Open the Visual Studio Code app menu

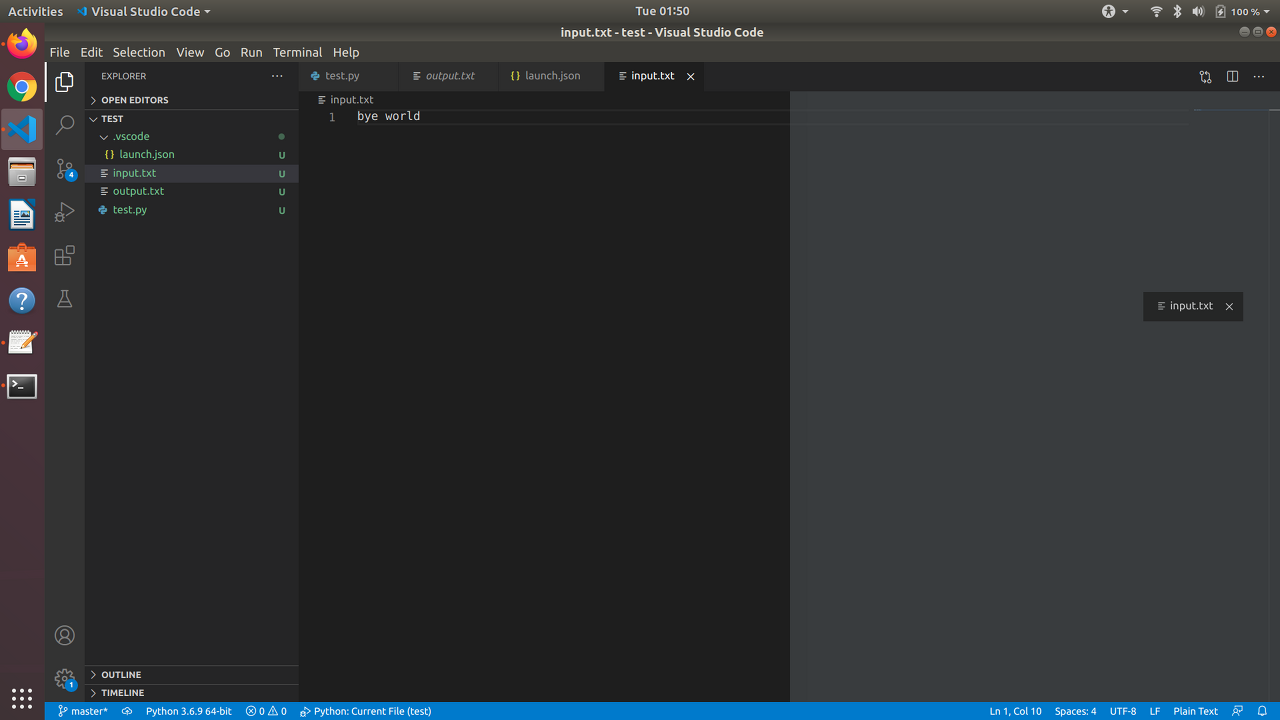pyautogui.click(x=143, y=11)
